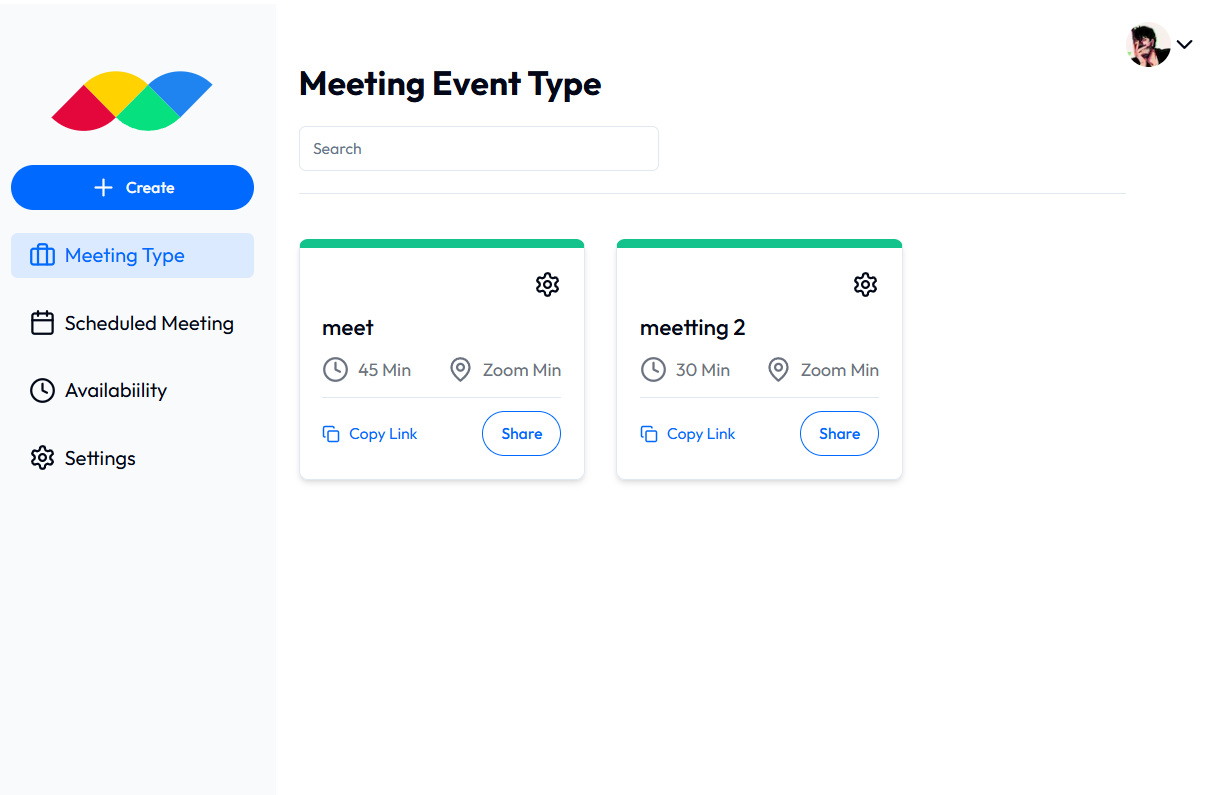The height and width of the screenshot is (795, 1222).
Task: Click copy icon on meet card
Action: 331,434
